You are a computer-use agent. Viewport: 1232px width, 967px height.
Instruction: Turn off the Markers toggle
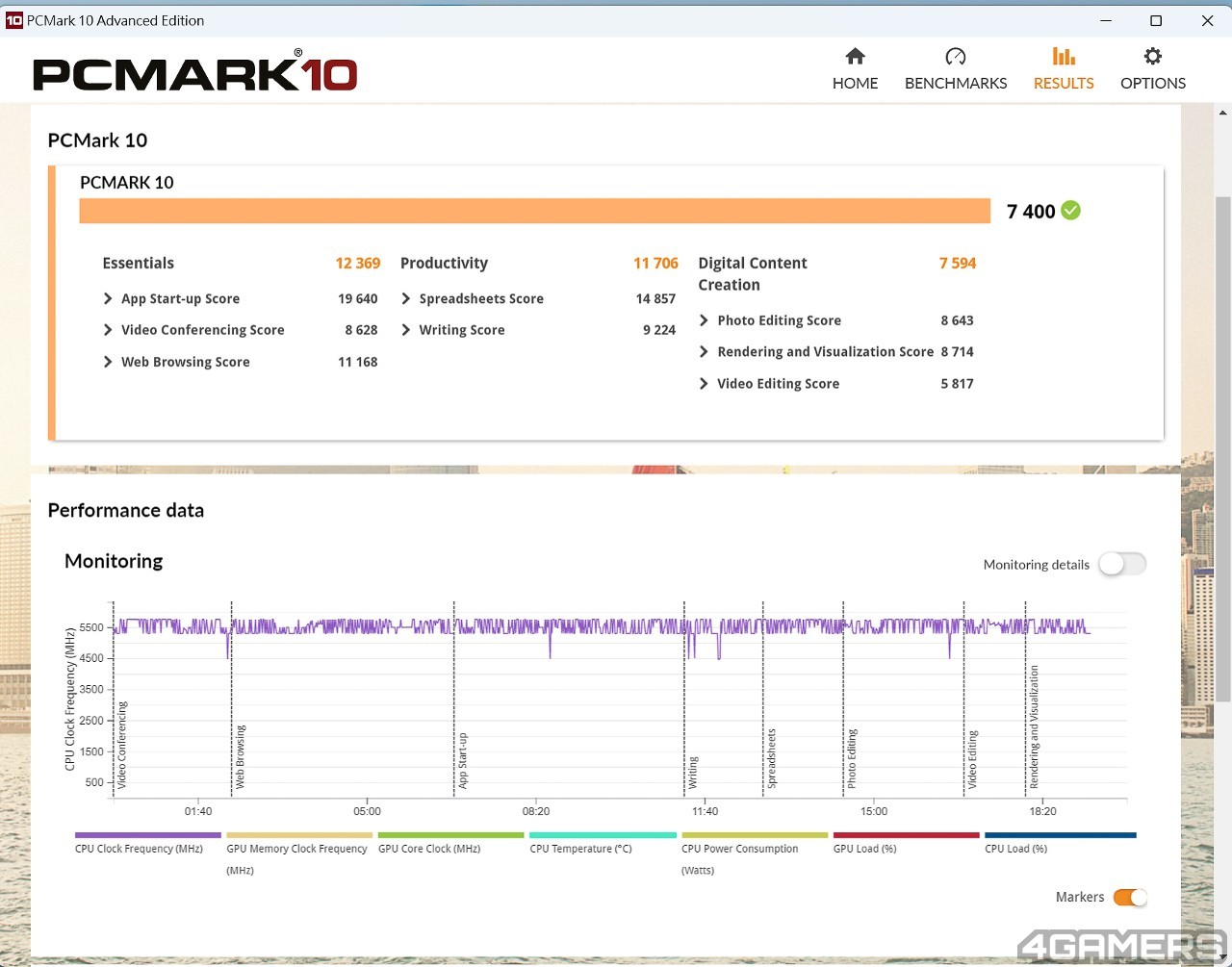click(x=1130, y=898)
